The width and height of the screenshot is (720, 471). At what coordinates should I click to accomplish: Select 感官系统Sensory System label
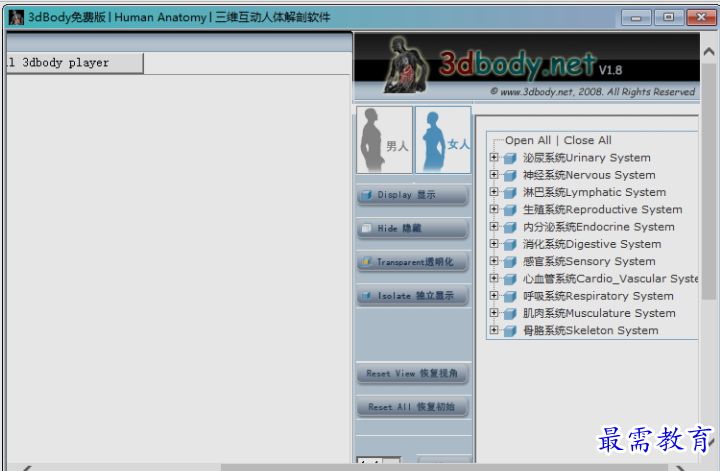(x=589, y=262)
